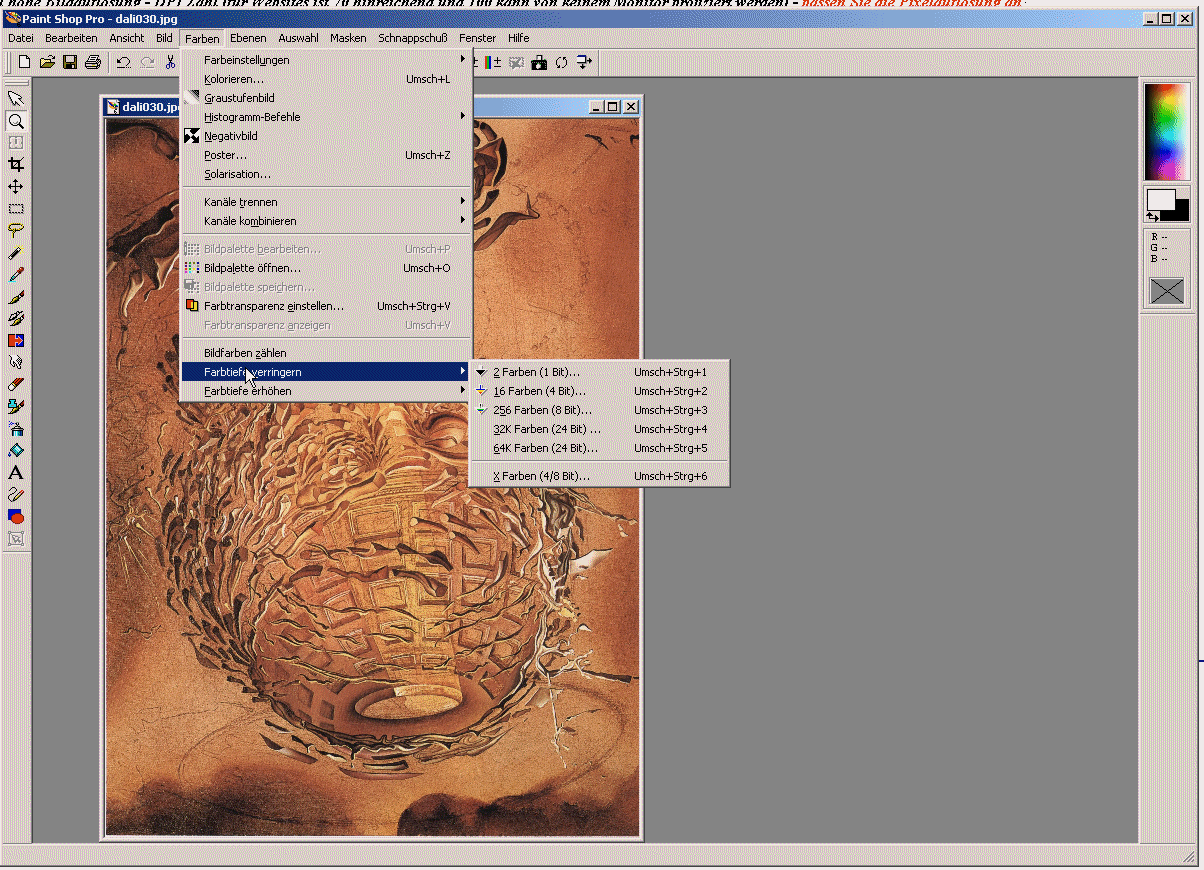Select the Magic Wand tool
The height and width of the screenshot is (870, 1204).
[16, 253]
